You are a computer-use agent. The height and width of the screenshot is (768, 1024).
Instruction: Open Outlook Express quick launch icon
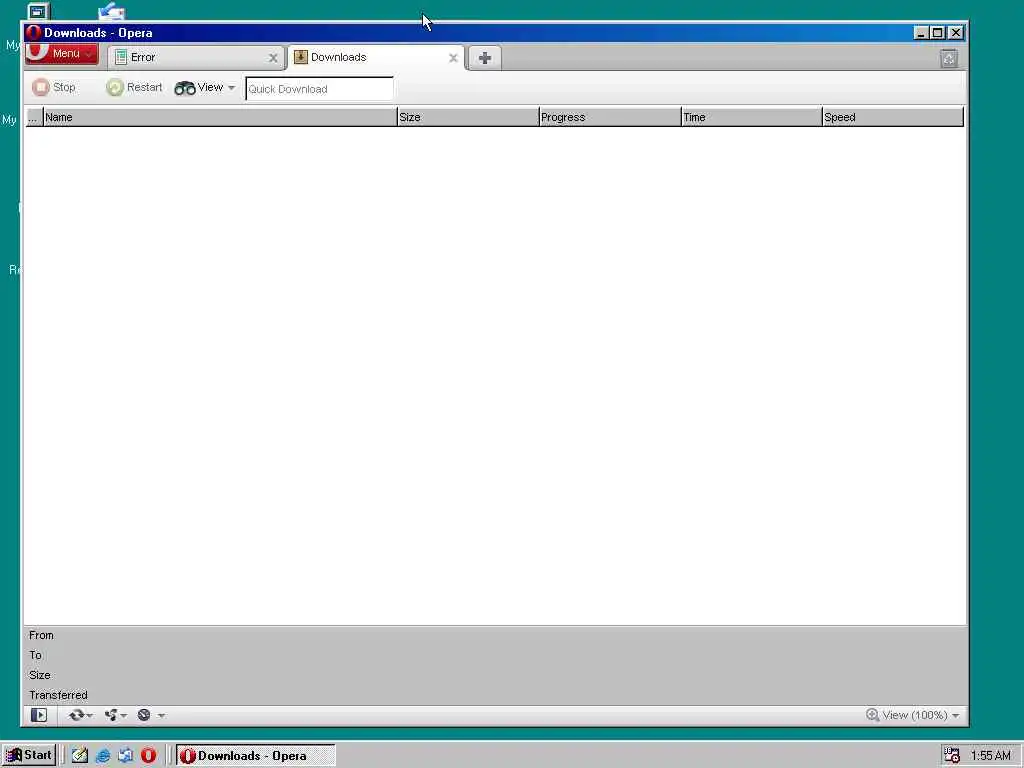[125, 756]
